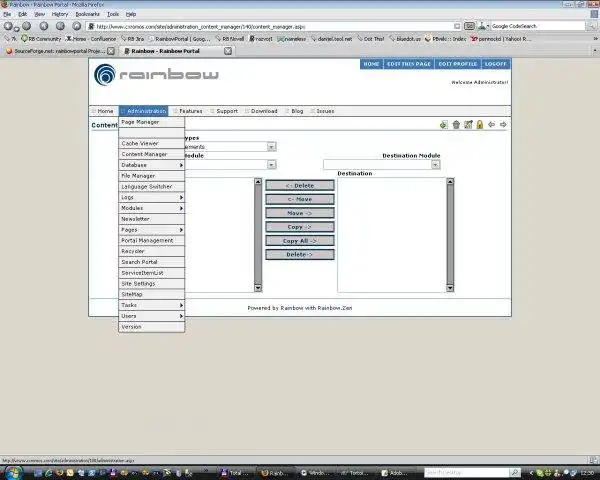Click the 'Move ->' button
Image resolution: width=600 pixels, height=480 pixels.
tap(300, 213)
